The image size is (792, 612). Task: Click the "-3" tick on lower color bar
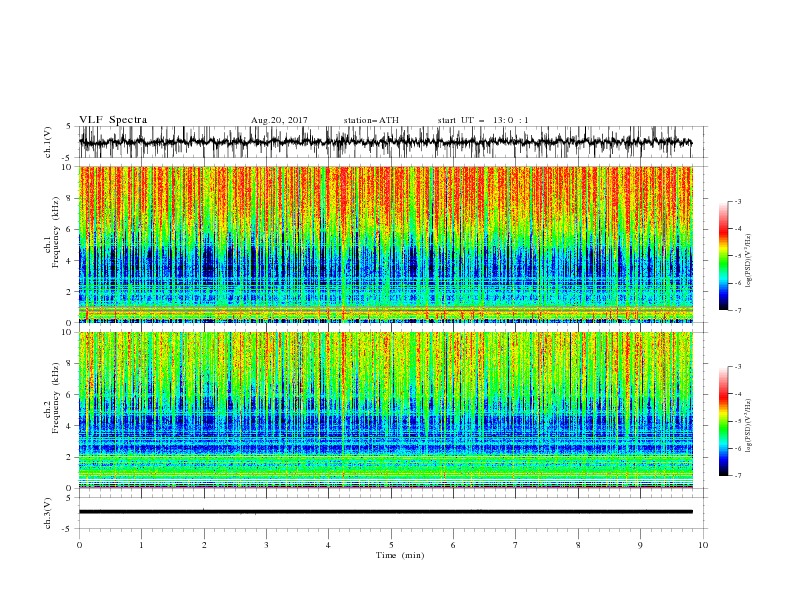pos(738,367)
